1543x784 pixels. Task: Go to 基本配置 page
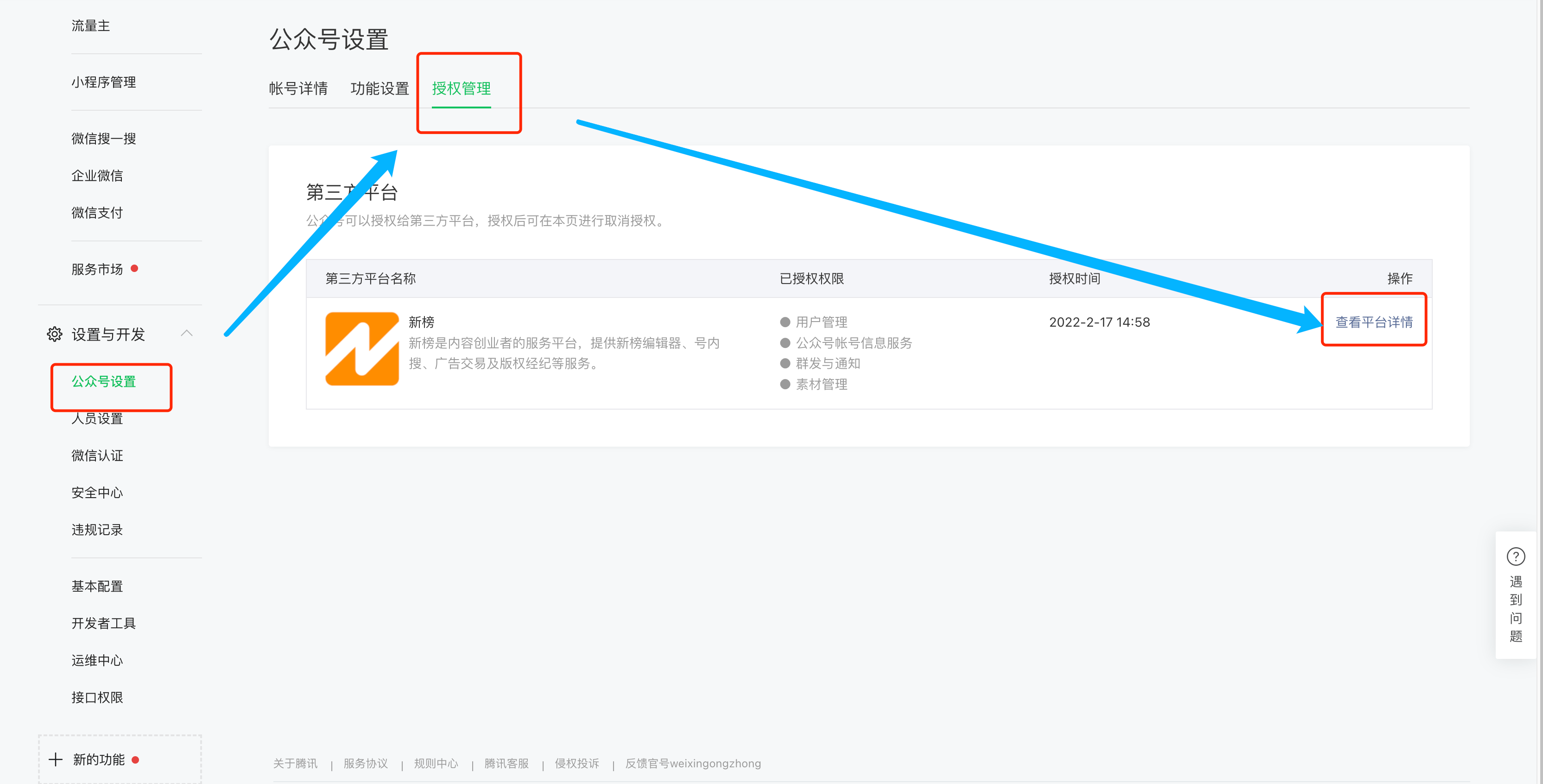point(97,586)
